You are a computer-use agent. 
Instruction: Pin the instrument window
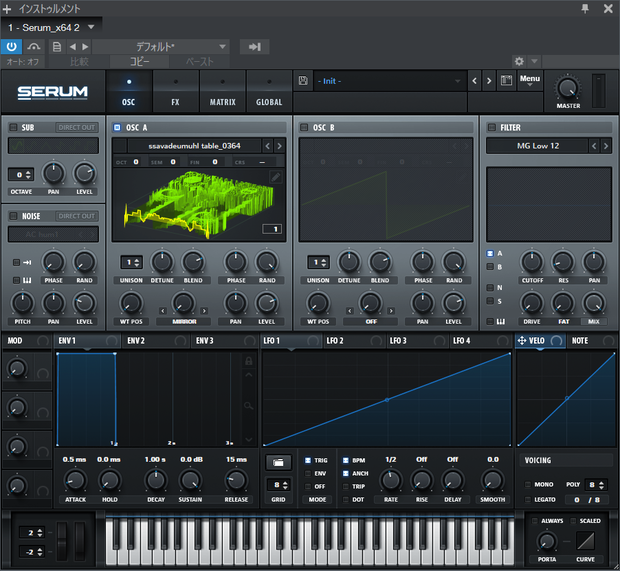tap(585, 9)
